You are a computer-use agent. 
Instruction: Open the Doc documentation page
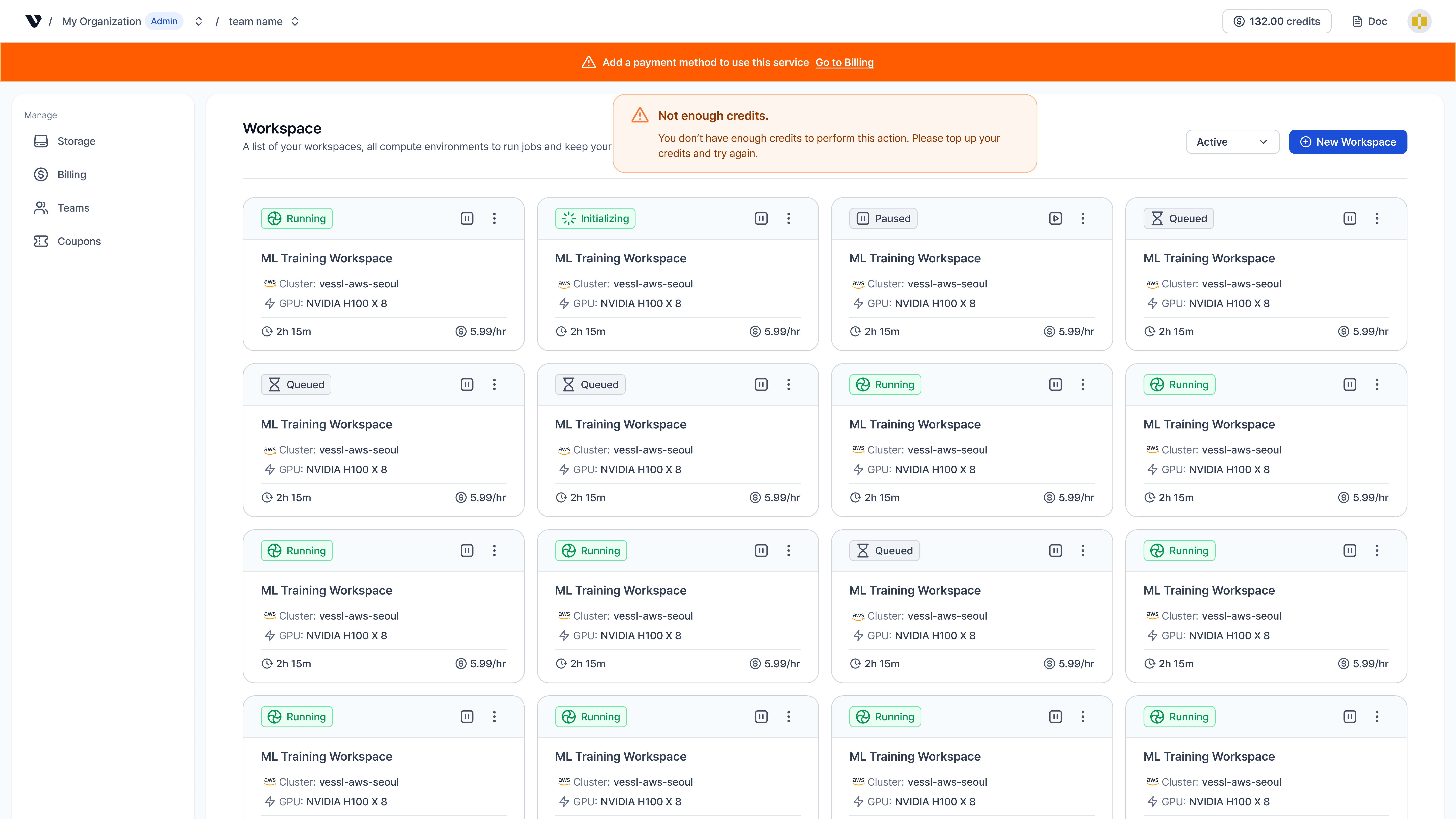click(1369, 21)
